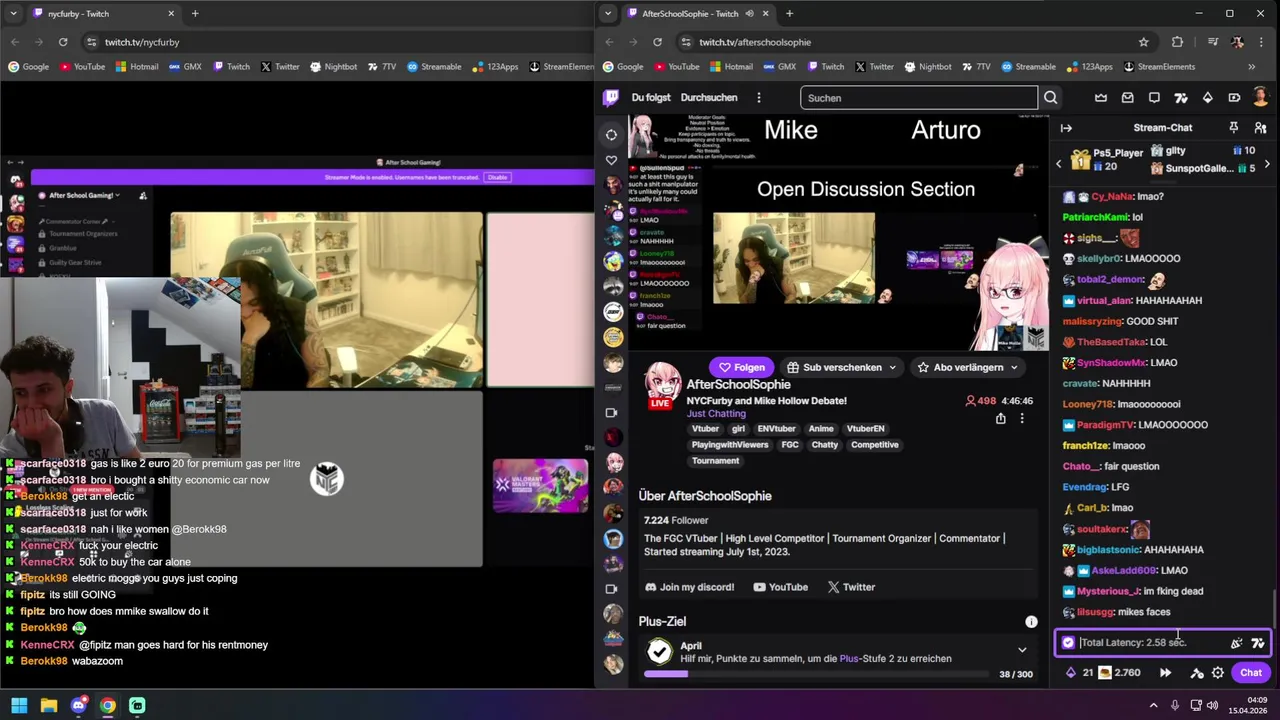Open the 7TV emote menu in chat input

[1258, 643]
